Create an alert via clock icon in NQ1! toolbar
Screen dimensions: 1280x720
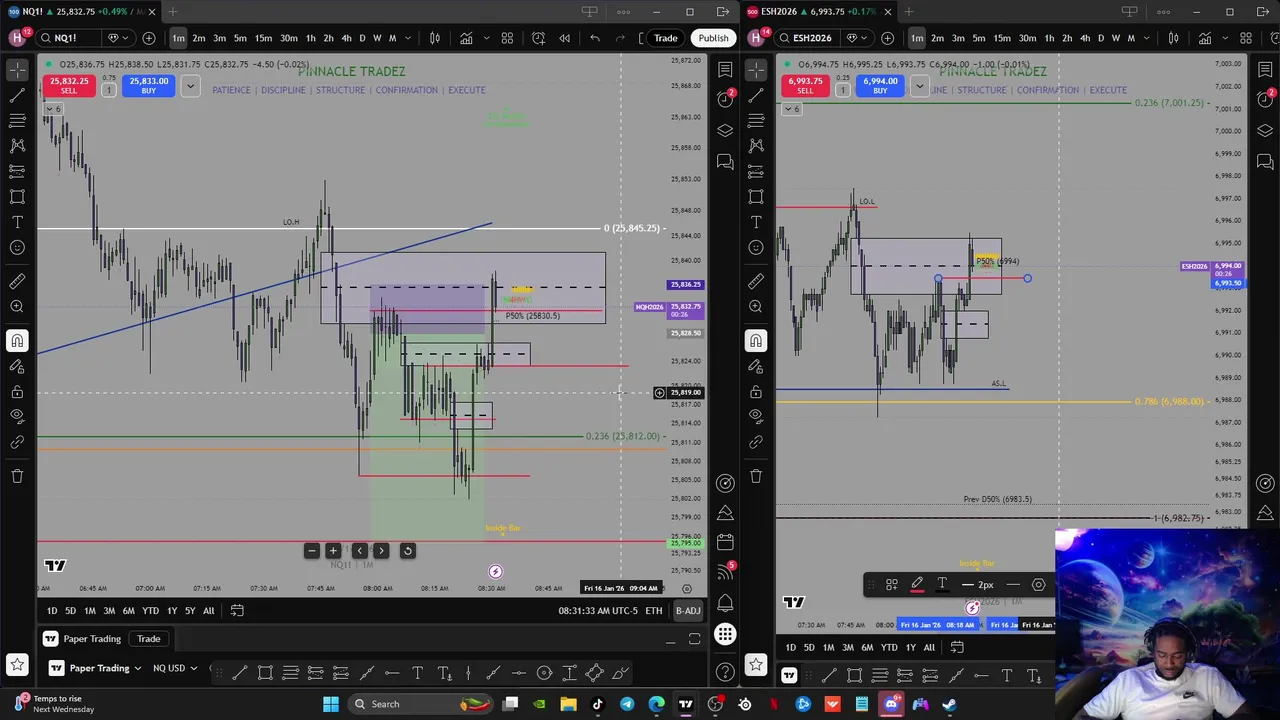pos(538,38)
